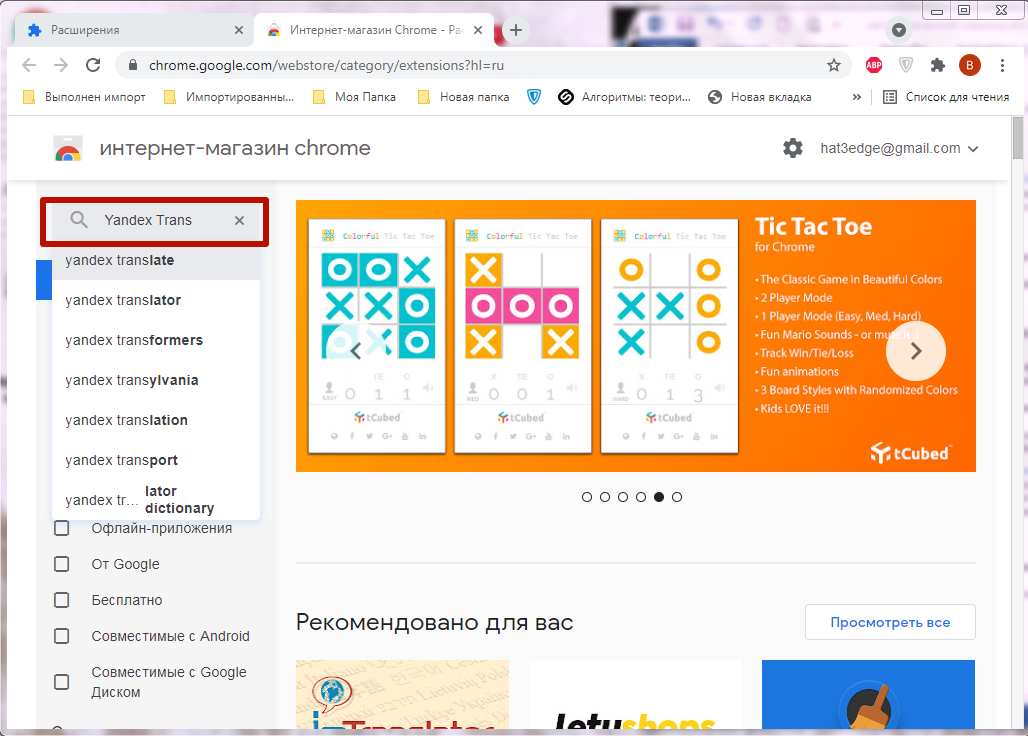The width and height of the screenshot is (1028, 736).
Task: Reload the Chrome Web Store page
Action: pyautogui.click(x=93, y=65)
